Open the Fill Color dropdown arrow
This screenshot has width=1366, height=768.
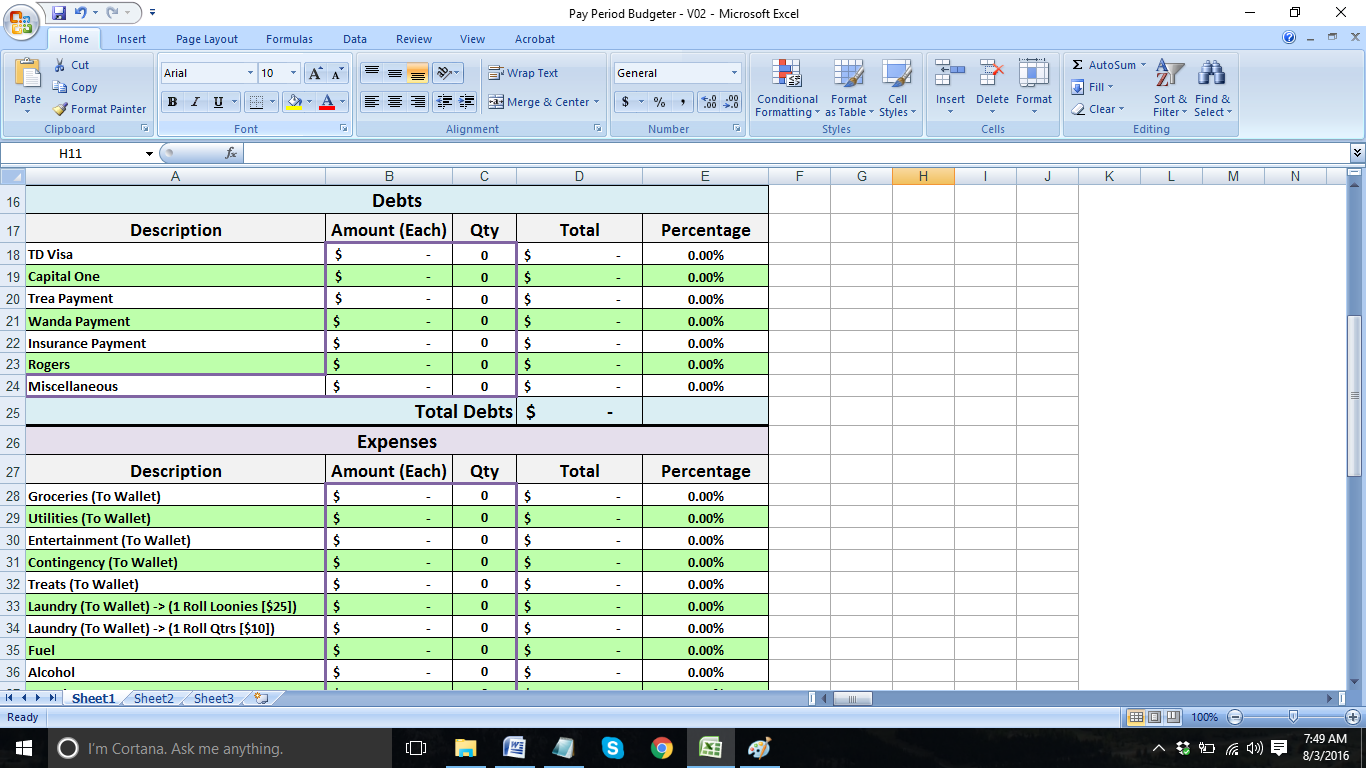309,103
